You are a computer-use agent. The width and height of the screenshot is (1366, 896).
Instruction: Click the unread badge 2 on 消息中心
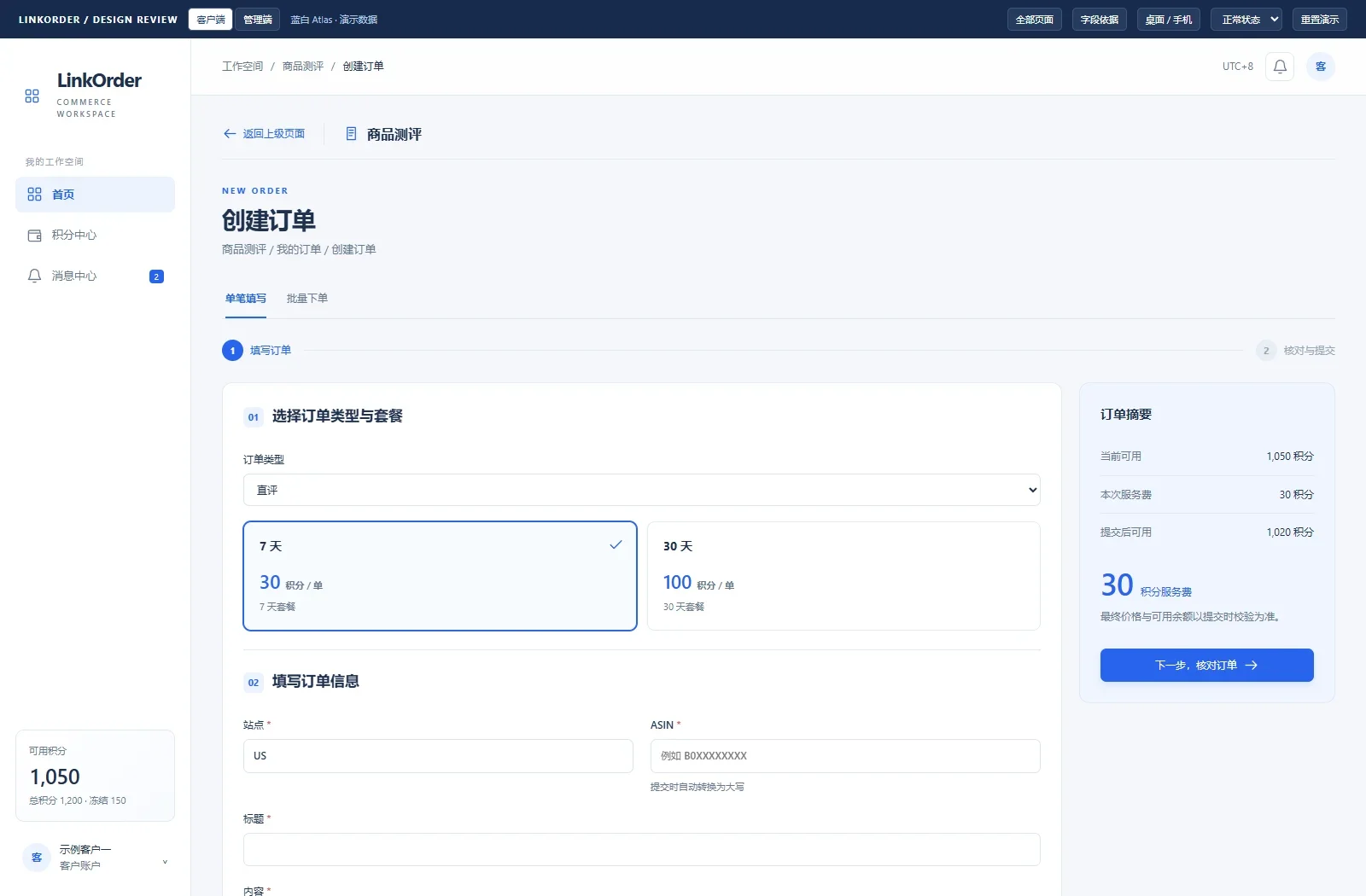tap(156, 276)
